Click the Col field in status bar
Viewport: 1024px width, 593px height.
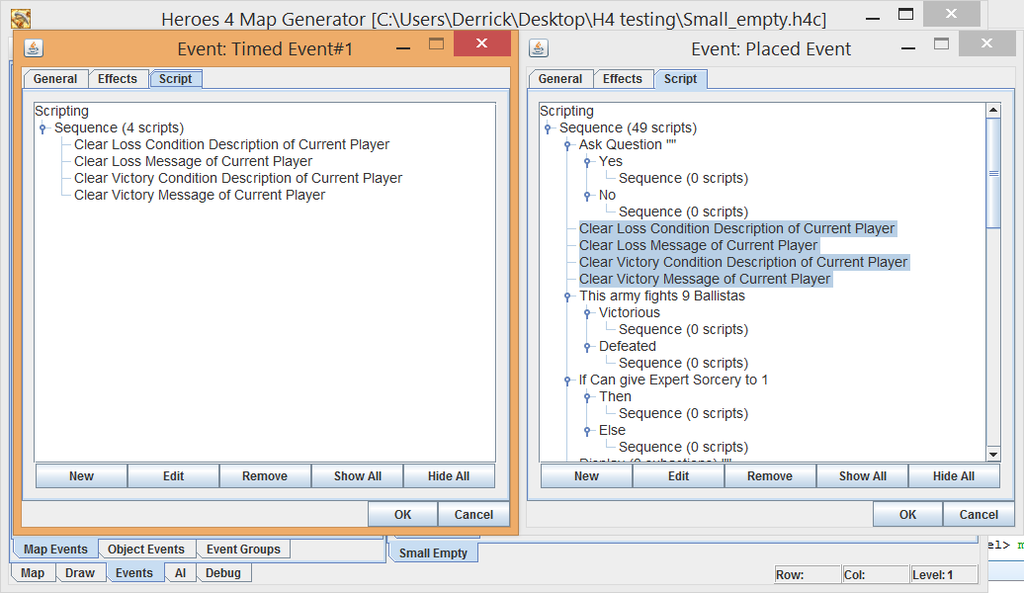pyautogui.click(x=875, y=575)
